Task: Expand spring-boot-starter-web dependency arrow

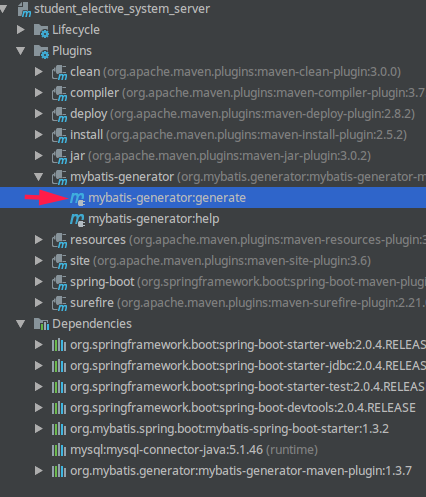Action: [39, 345]
